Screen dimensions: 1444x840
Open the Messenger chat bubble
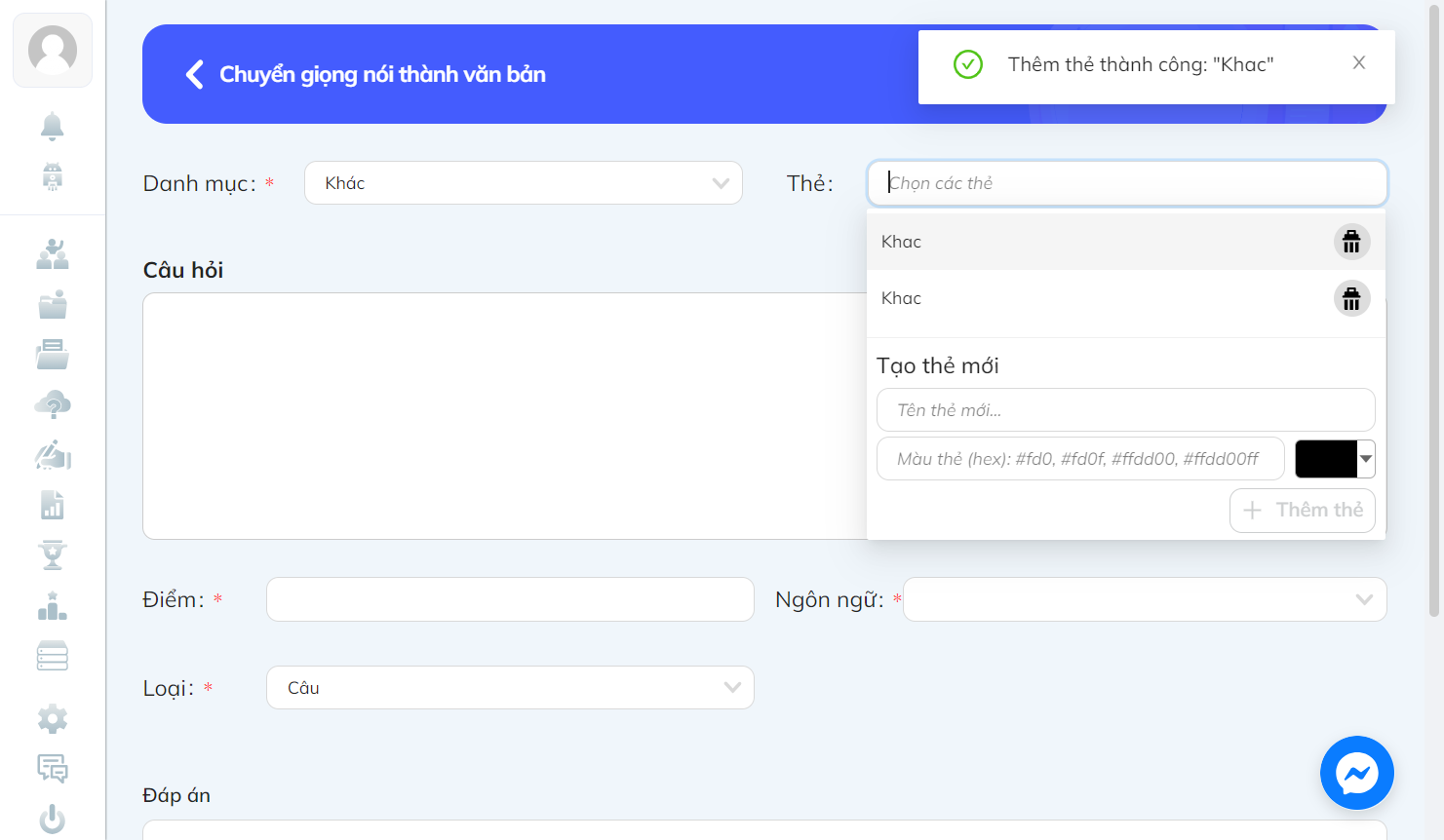tap(1357, 773)
